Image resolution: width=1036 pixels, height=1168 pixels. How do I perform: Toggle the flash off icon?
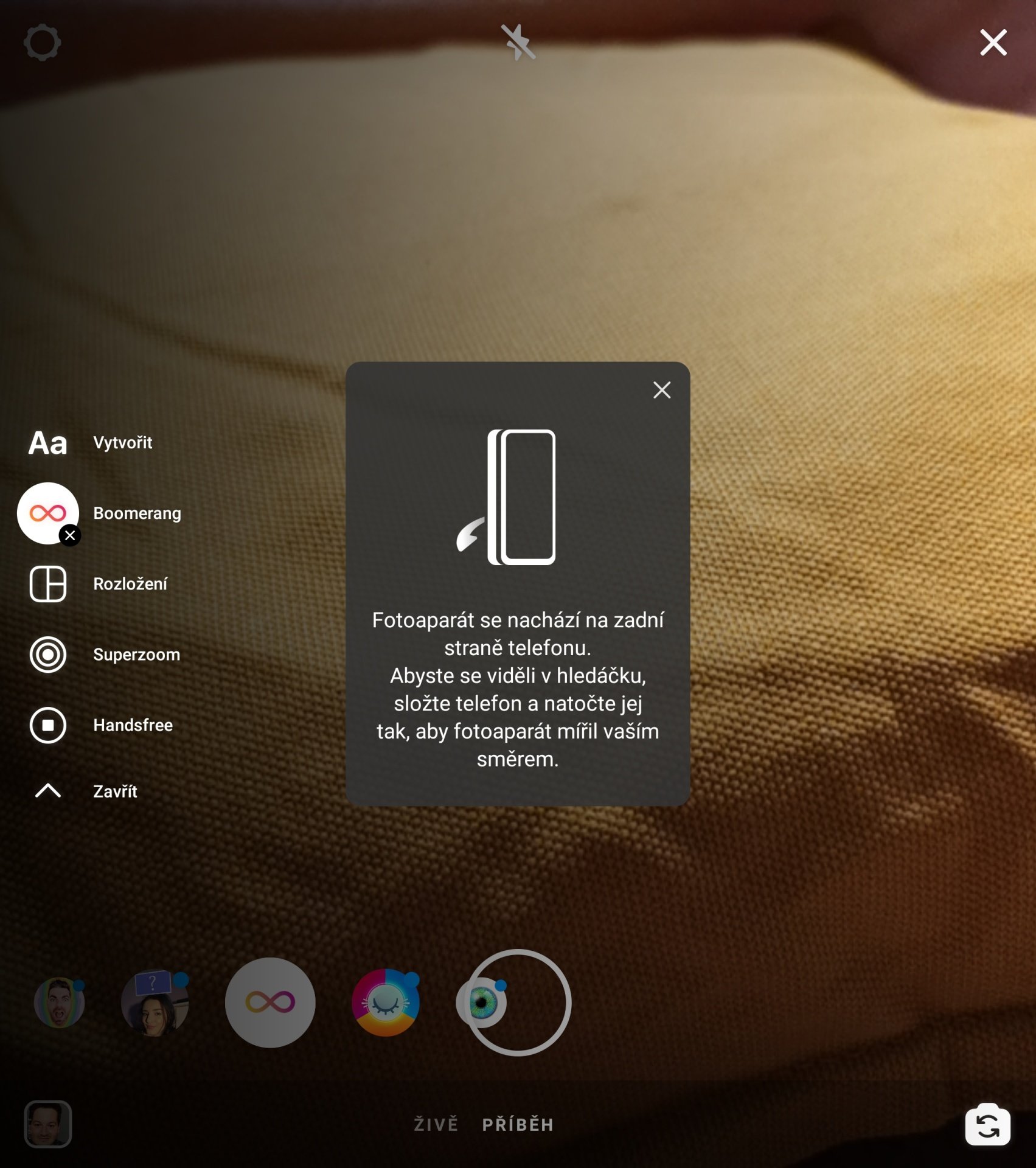click(x=518, y=42)
